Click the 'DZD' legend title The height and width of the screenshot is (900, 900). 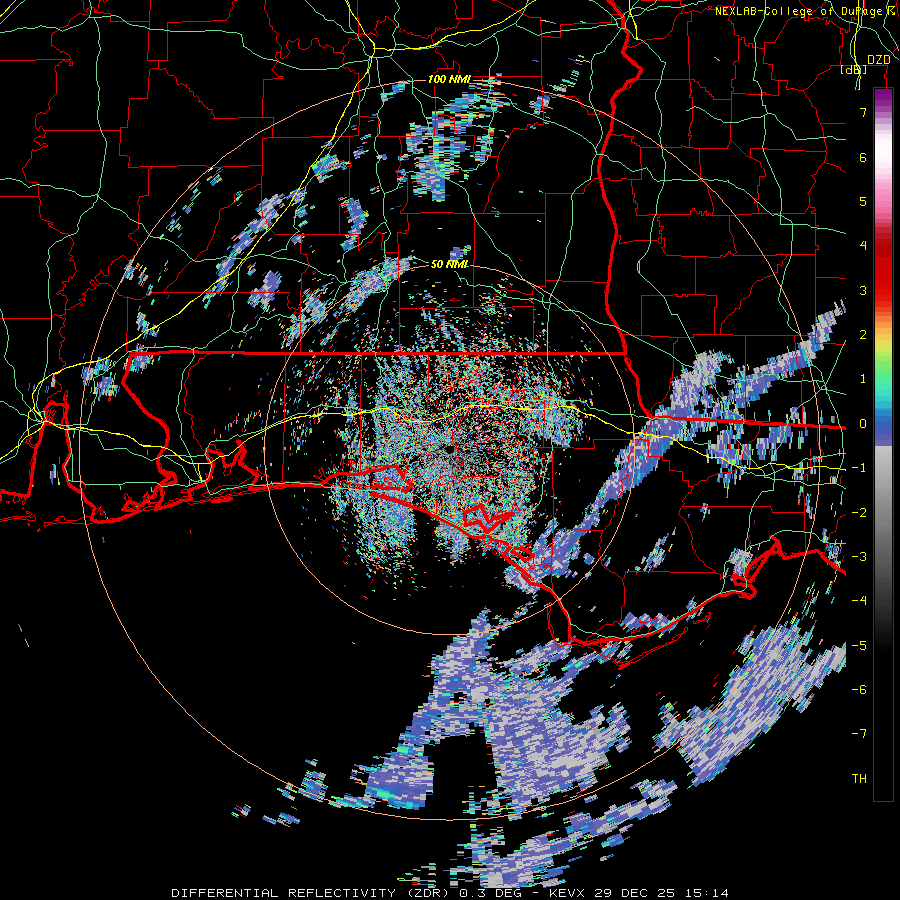879,60
